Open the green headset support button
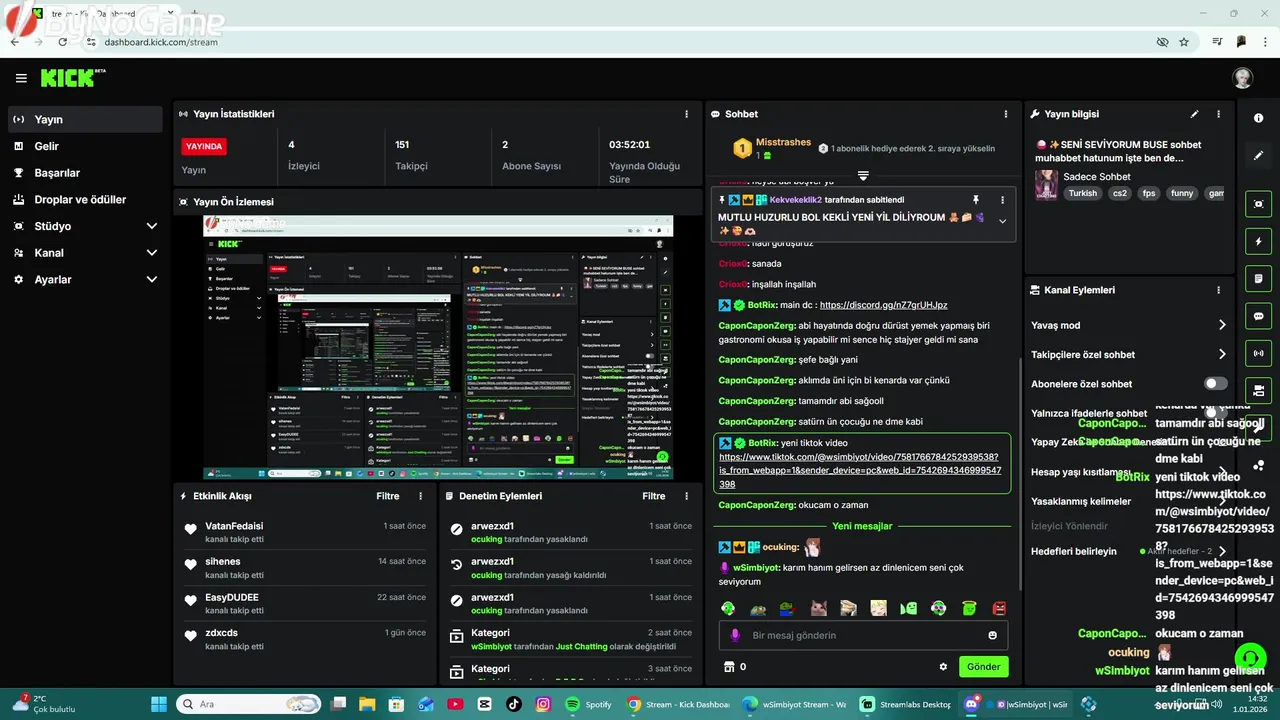The image size is (1280, 720). [1250, 657]
